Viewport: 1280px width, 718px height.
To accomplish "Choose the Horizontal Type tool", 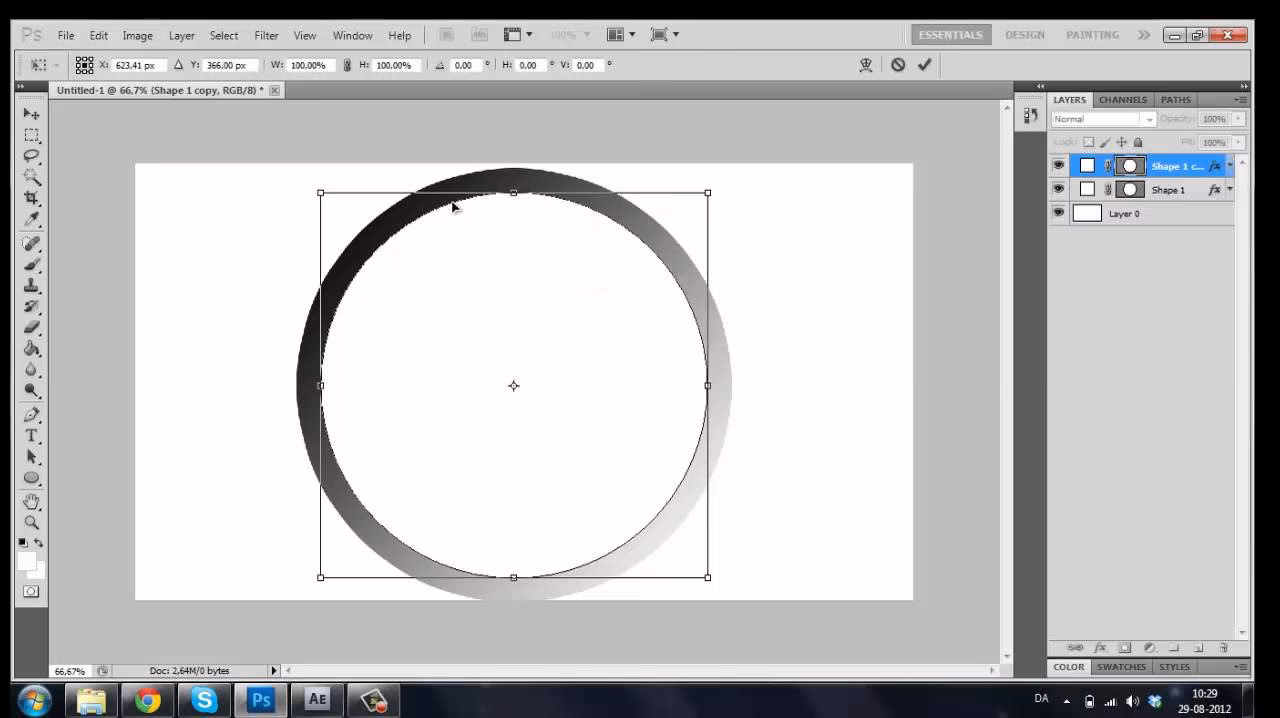I will pos(31,437).
